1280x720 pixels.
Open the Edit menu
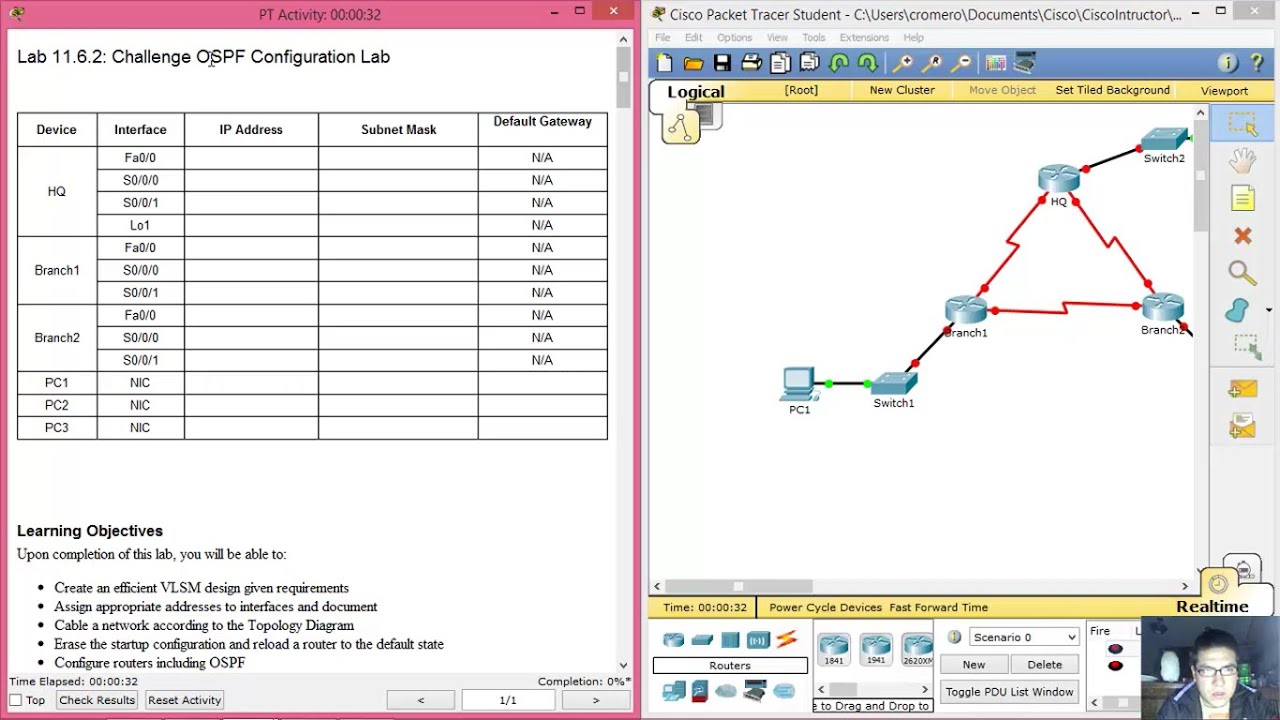[693, 37]
